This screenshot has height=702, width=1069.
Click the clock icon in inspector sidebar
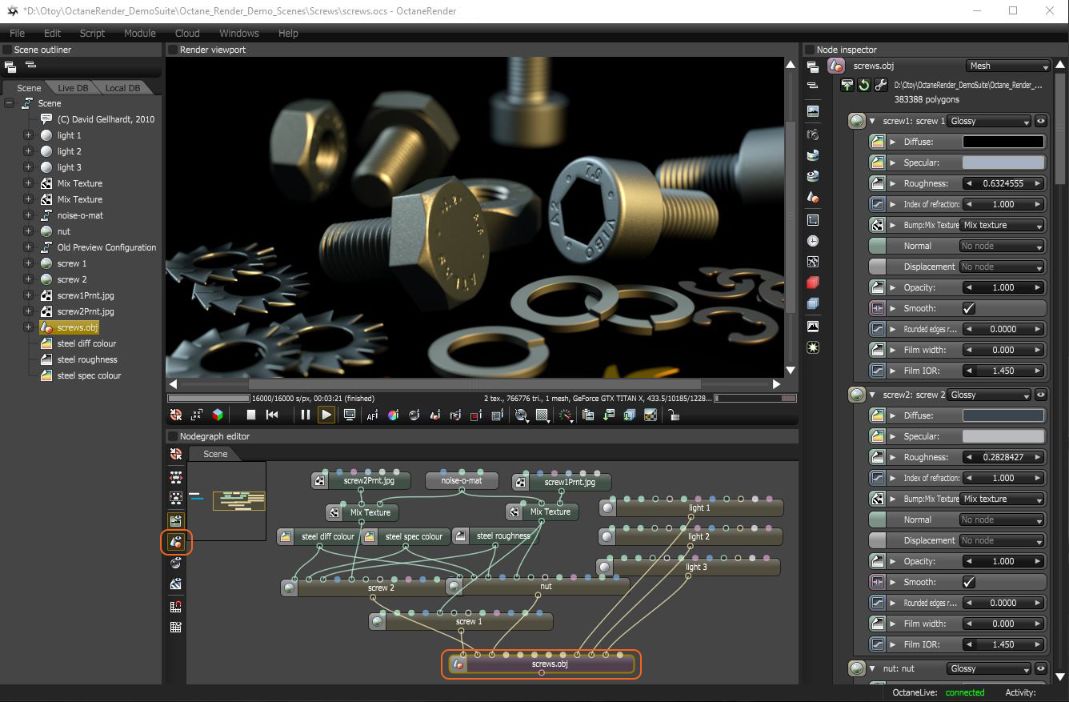813,241
